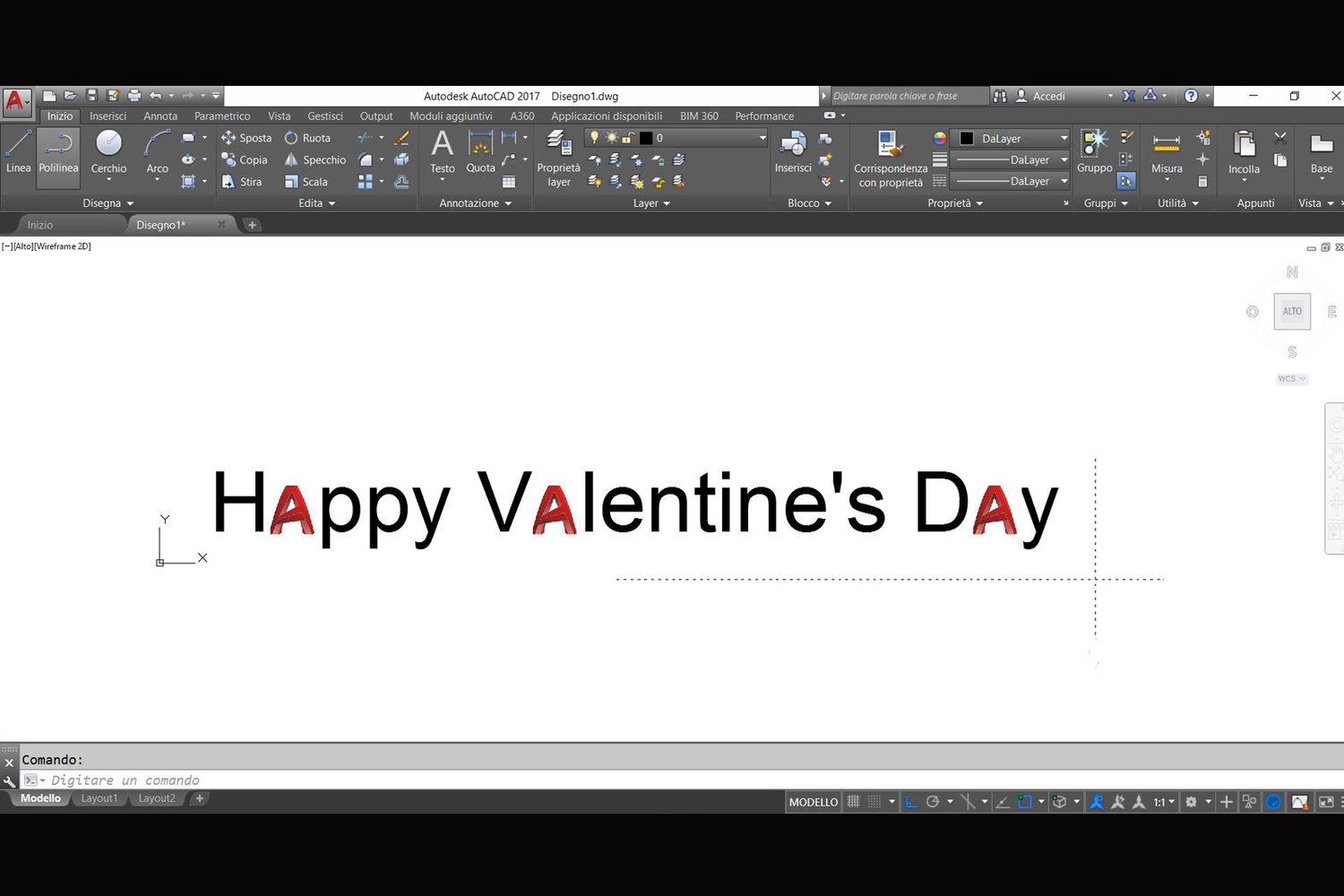
Task: Choose the Cerchio circle tool
Action: click(x=108, y=152)
